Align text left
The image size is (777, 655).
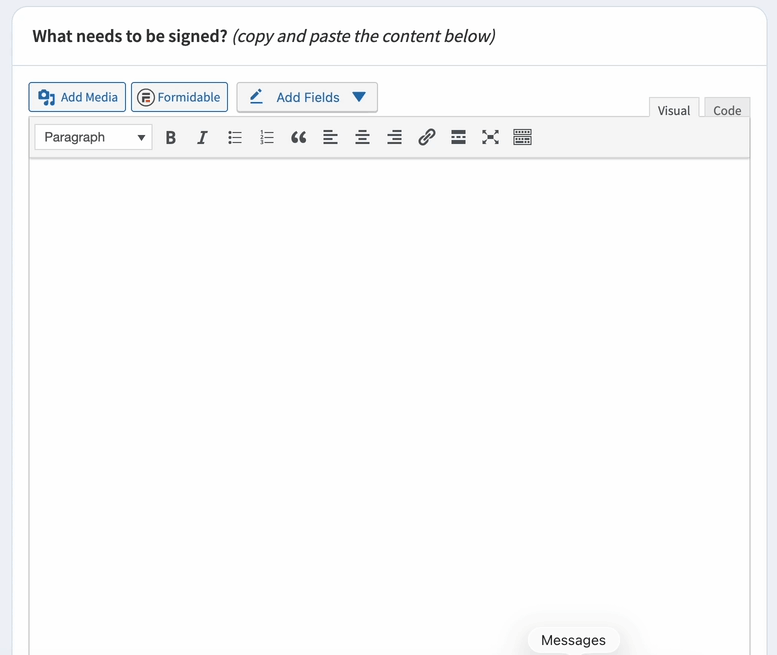tap(331, 137)
